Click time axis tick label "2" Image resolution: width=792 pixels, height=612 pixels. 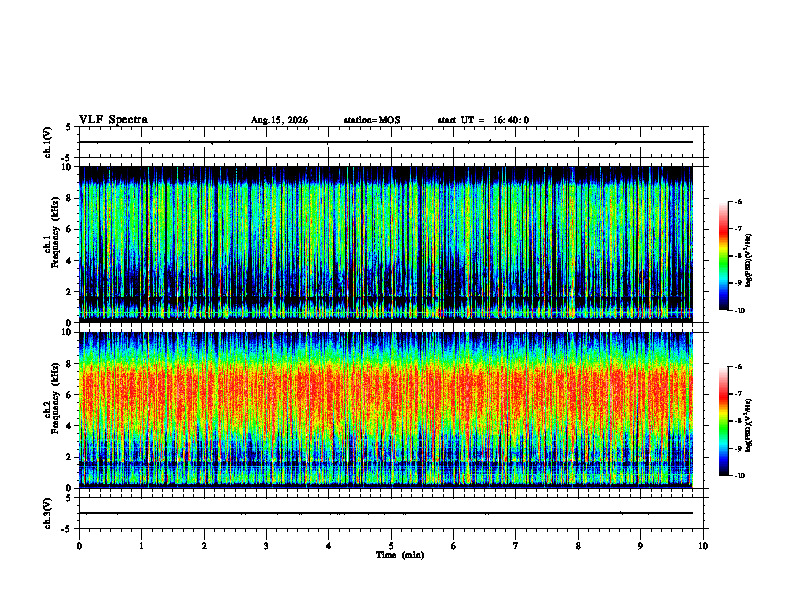tap(204, 546)
